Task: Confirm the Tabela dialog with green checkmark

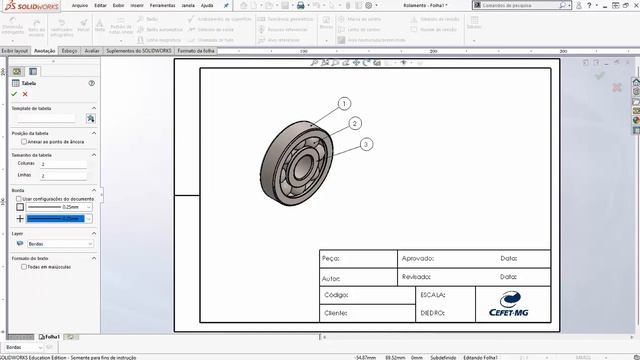Action: [x=14, y=94]
